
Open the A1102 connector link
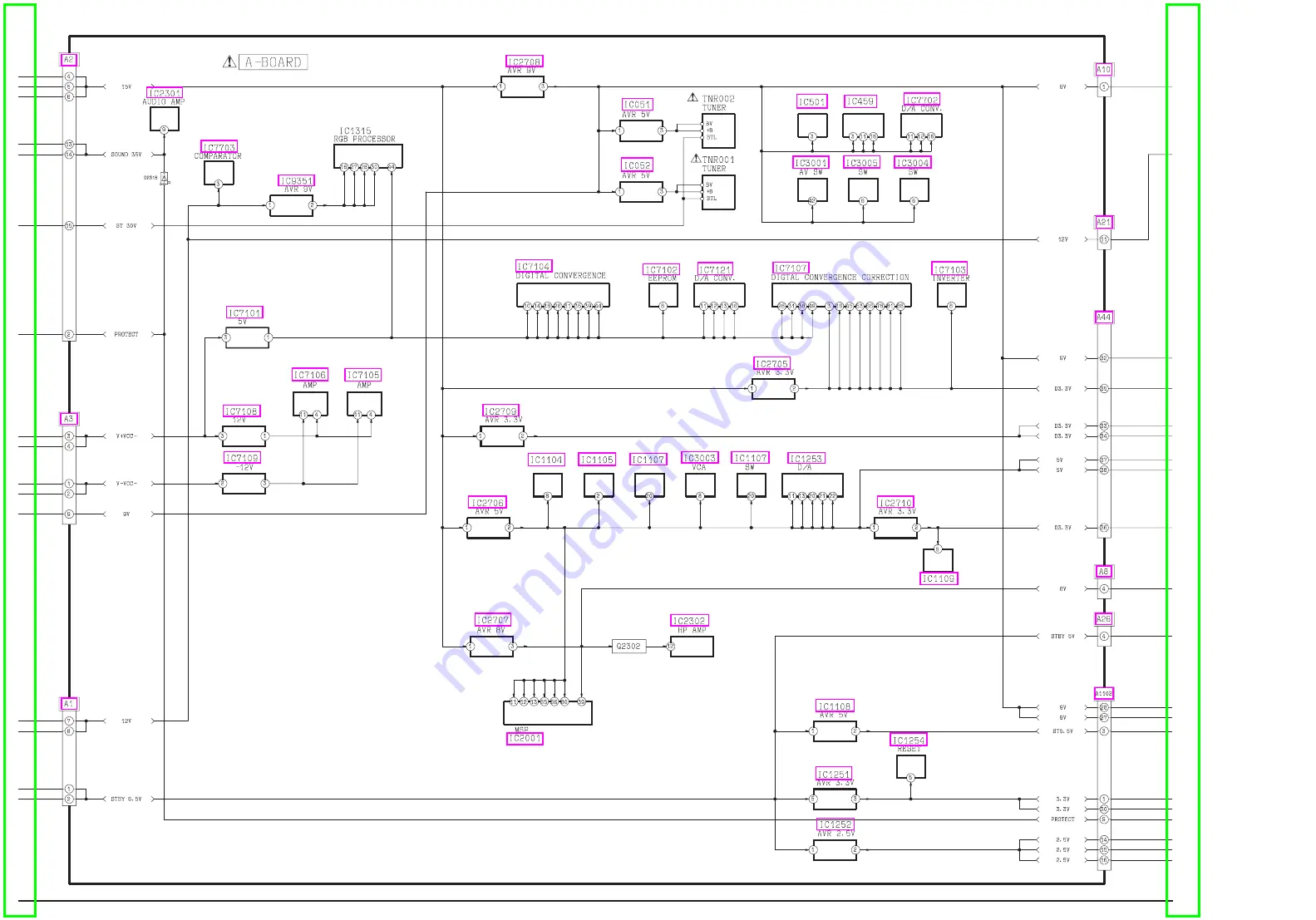point(1104,693)
